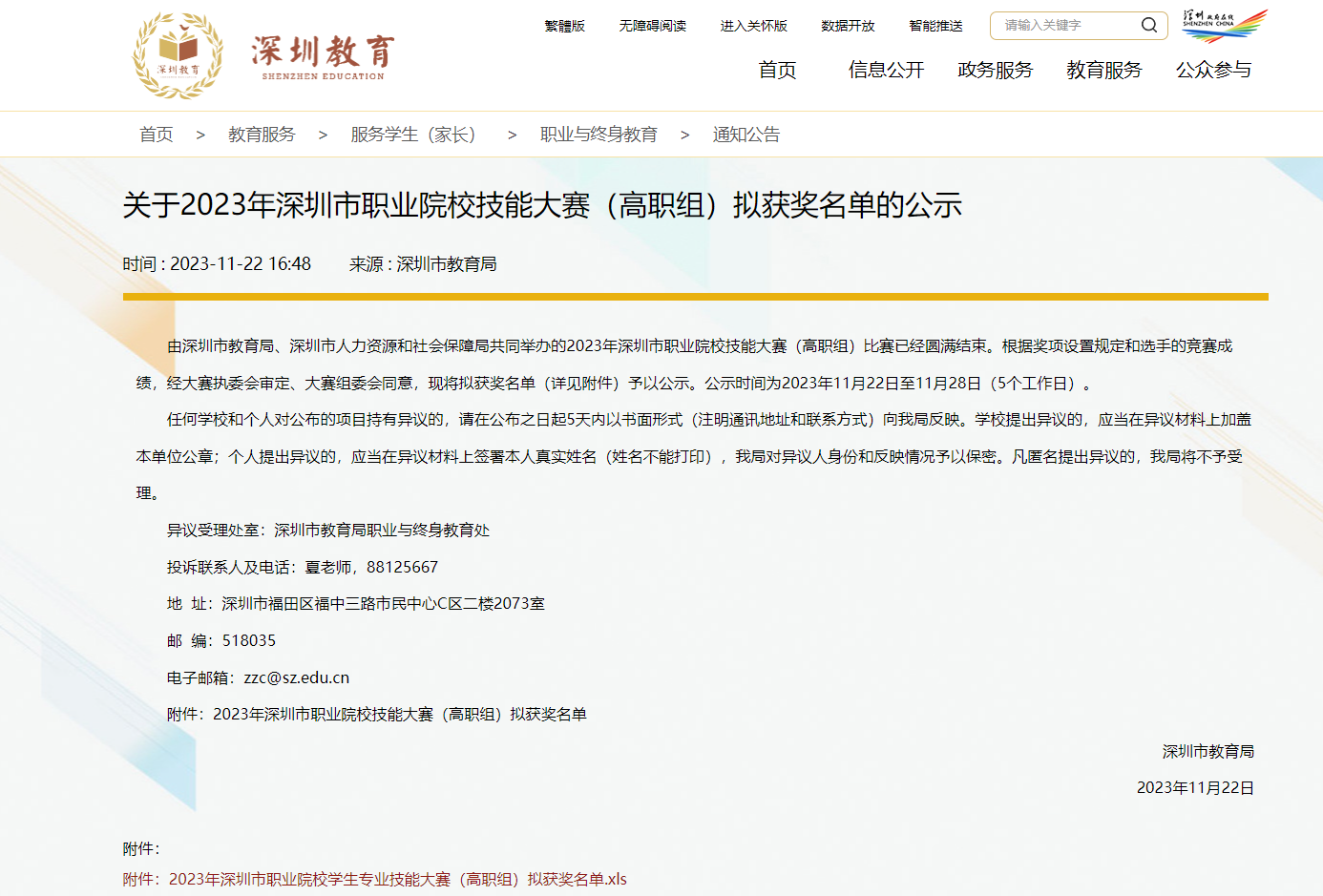Click 首页 in the breadcrumb trail
This screenshot has height=896, width=1323.
157,135
